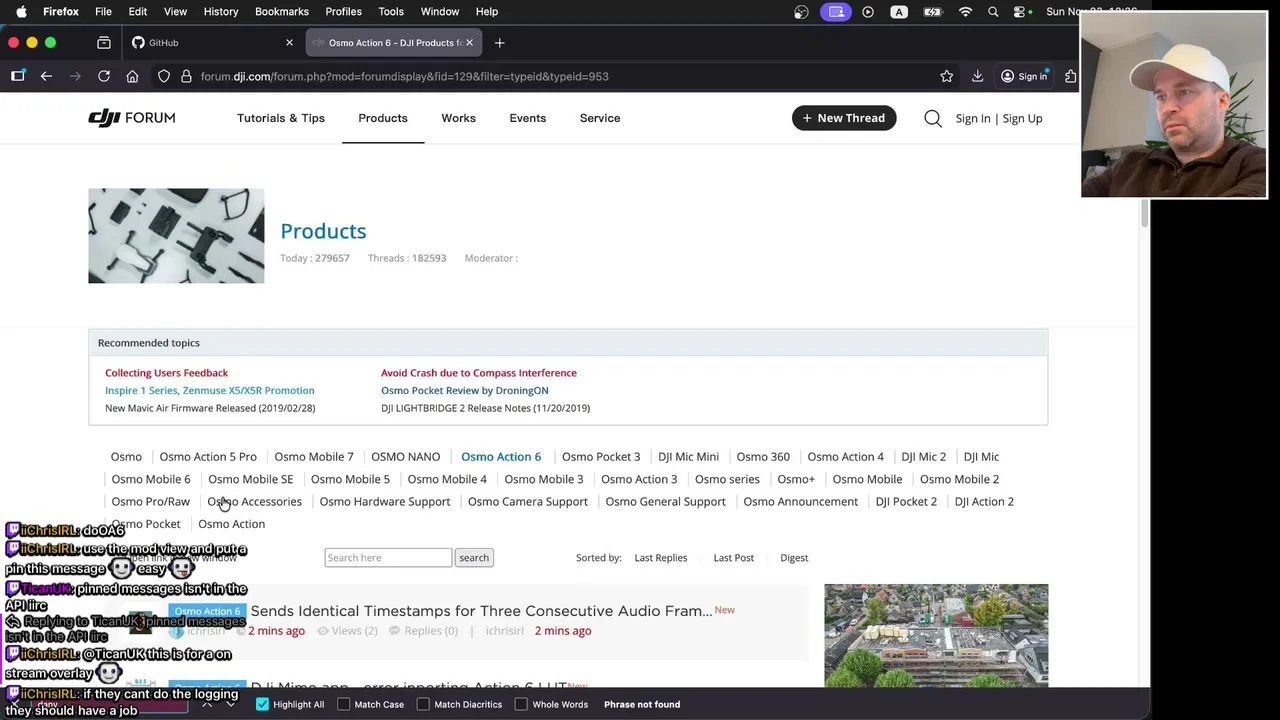Viewport: 1280px width, 720px height.
Task: Click the forum Search here field
Action: point(388,558)
